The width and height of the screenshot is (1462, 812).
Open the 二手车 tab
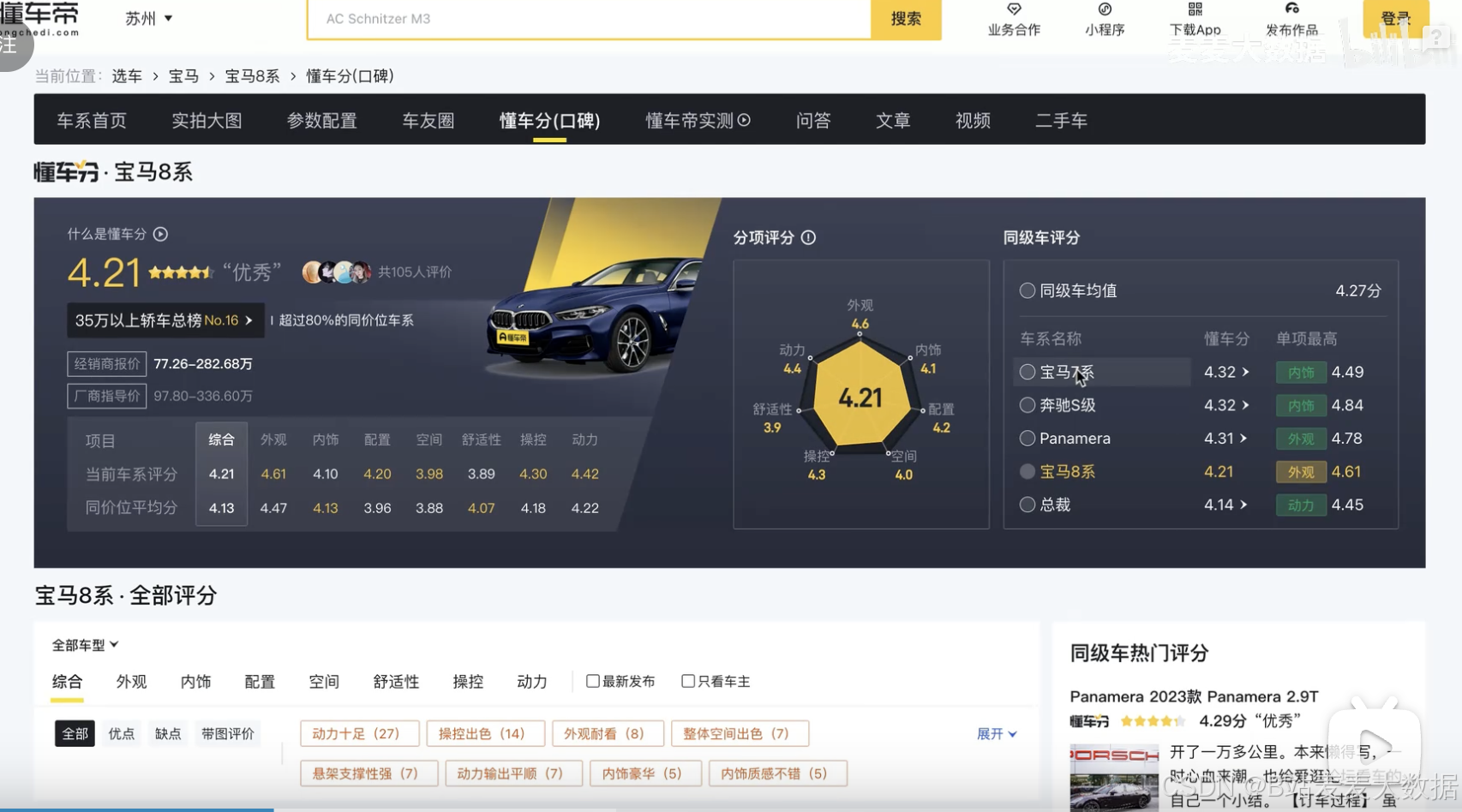click(1061, 121)
